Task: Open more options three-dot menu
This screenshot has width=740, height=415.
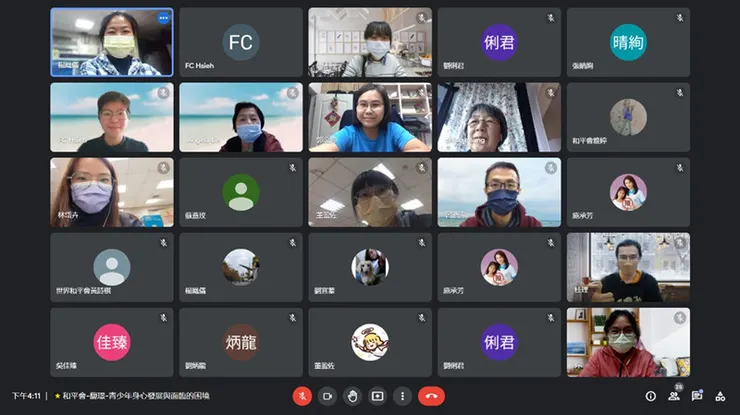Action: 402,396
